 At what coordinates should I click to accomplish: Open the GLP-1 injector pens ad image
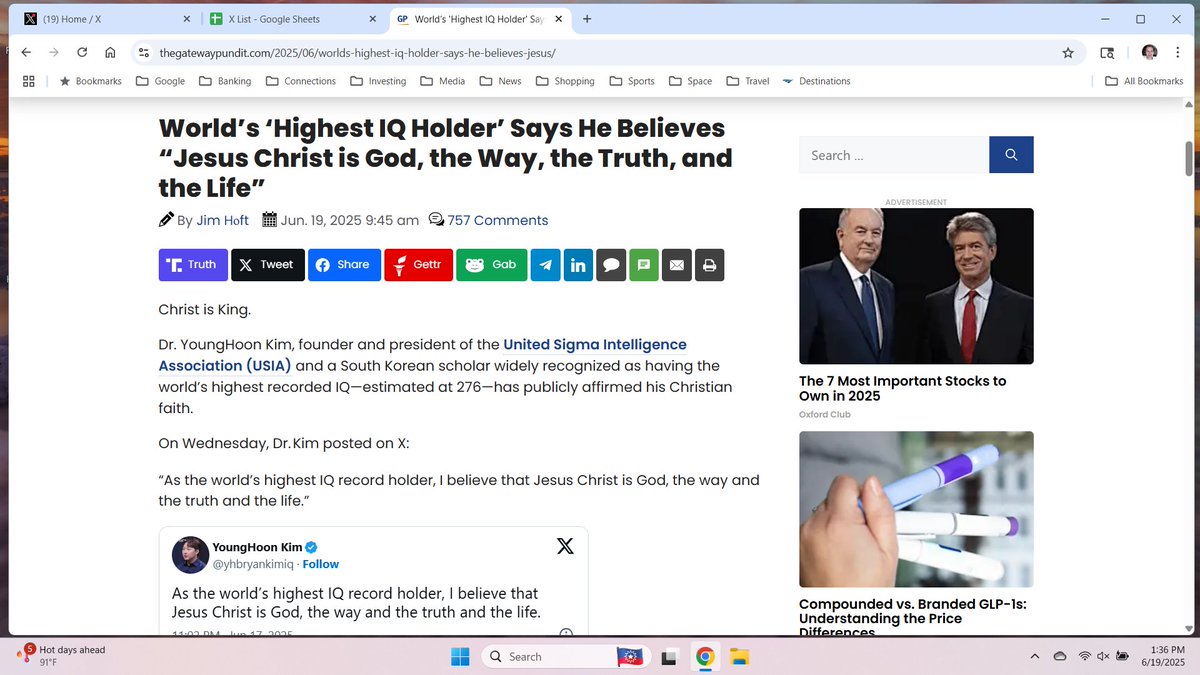(x=916, y=509)
